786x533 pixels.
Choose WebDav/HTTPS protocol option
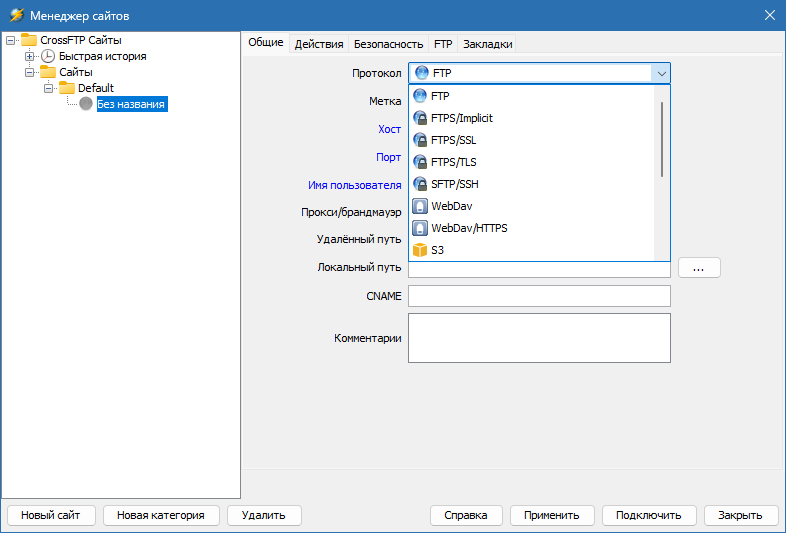[x=532, y=228]
